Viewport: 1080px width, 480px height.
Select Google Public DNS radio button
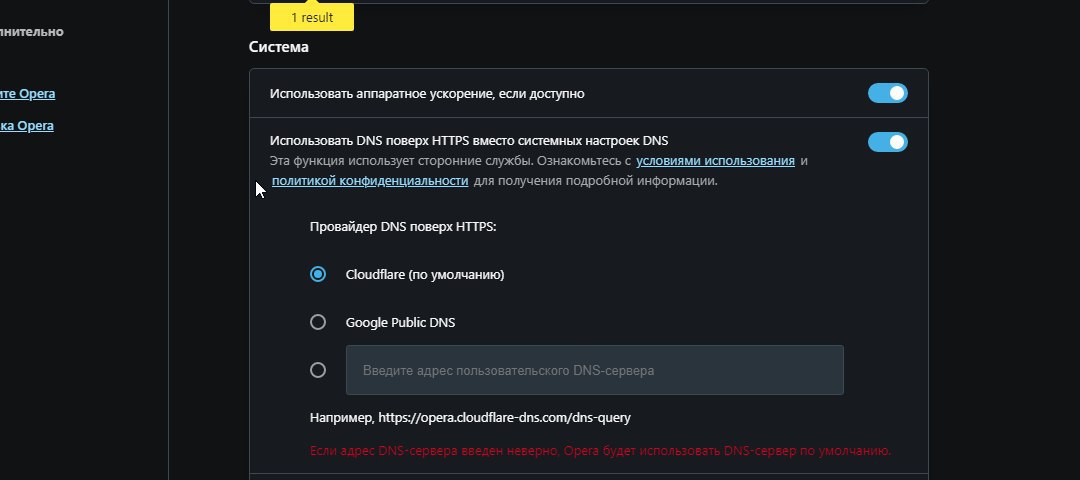[318, 322]
